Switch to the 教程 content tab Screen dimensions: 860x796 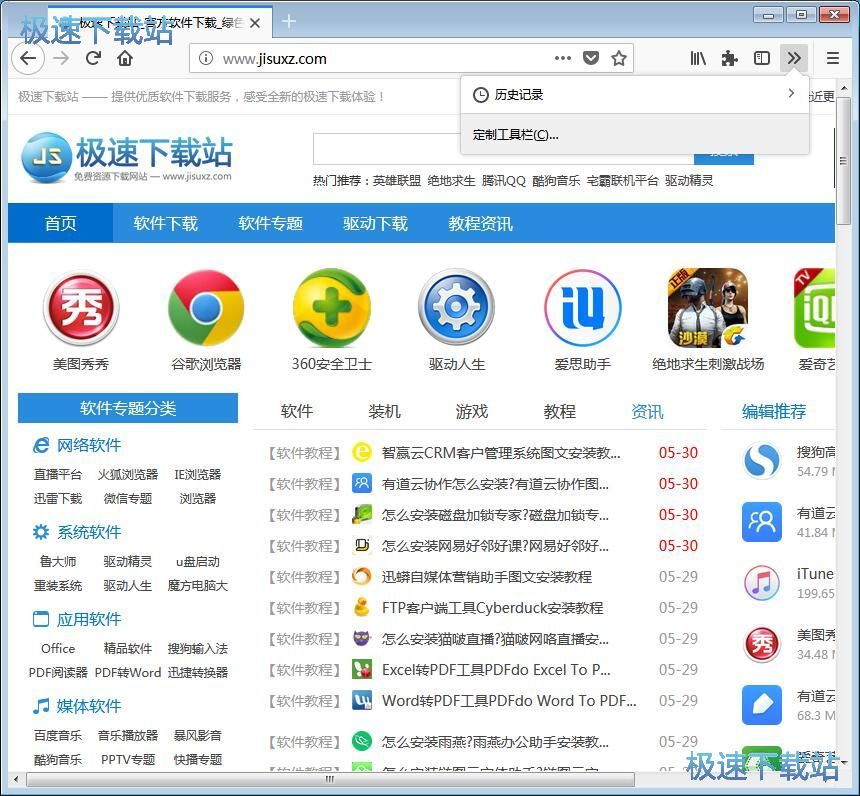tap(559, 411)
